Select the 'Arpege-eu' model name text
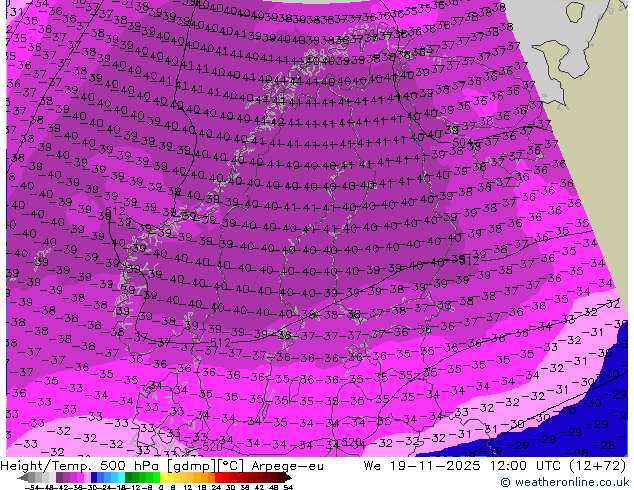Viewport: 634px width, 490px height. click(287, 466)
